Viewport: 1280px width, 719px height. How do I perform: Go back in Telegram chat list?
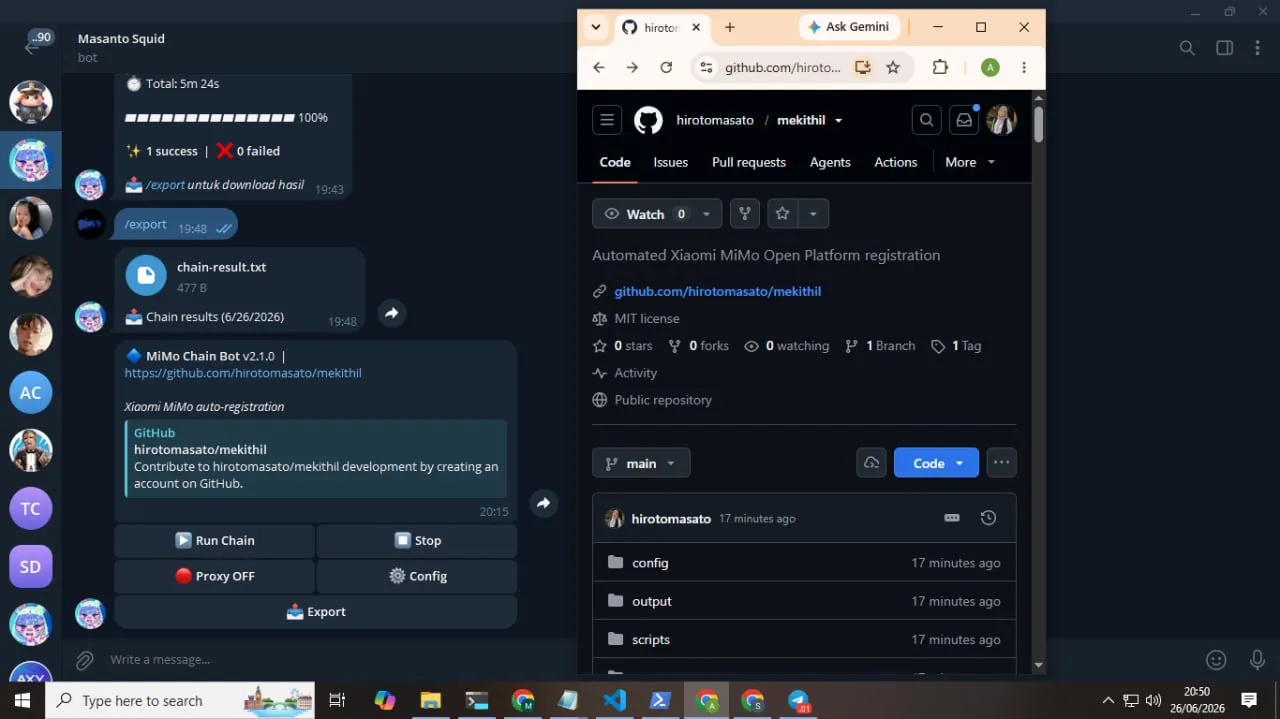[32, 46]
